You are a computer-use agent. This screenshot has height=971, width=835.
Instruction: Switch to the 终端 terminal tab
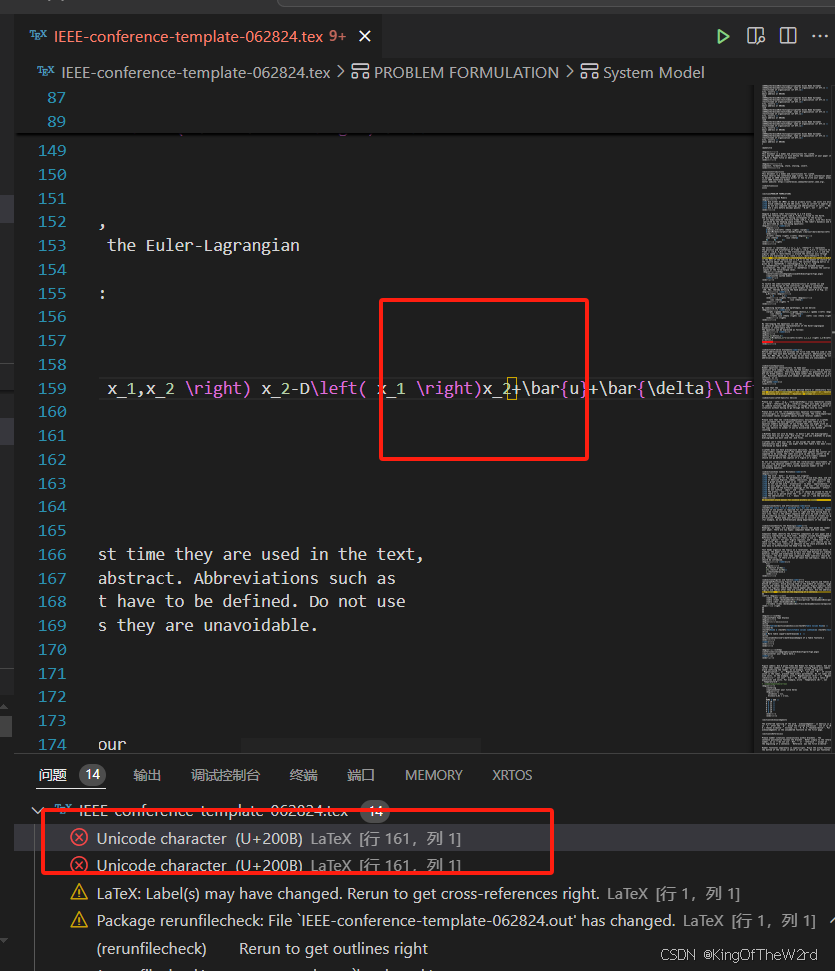302,775
